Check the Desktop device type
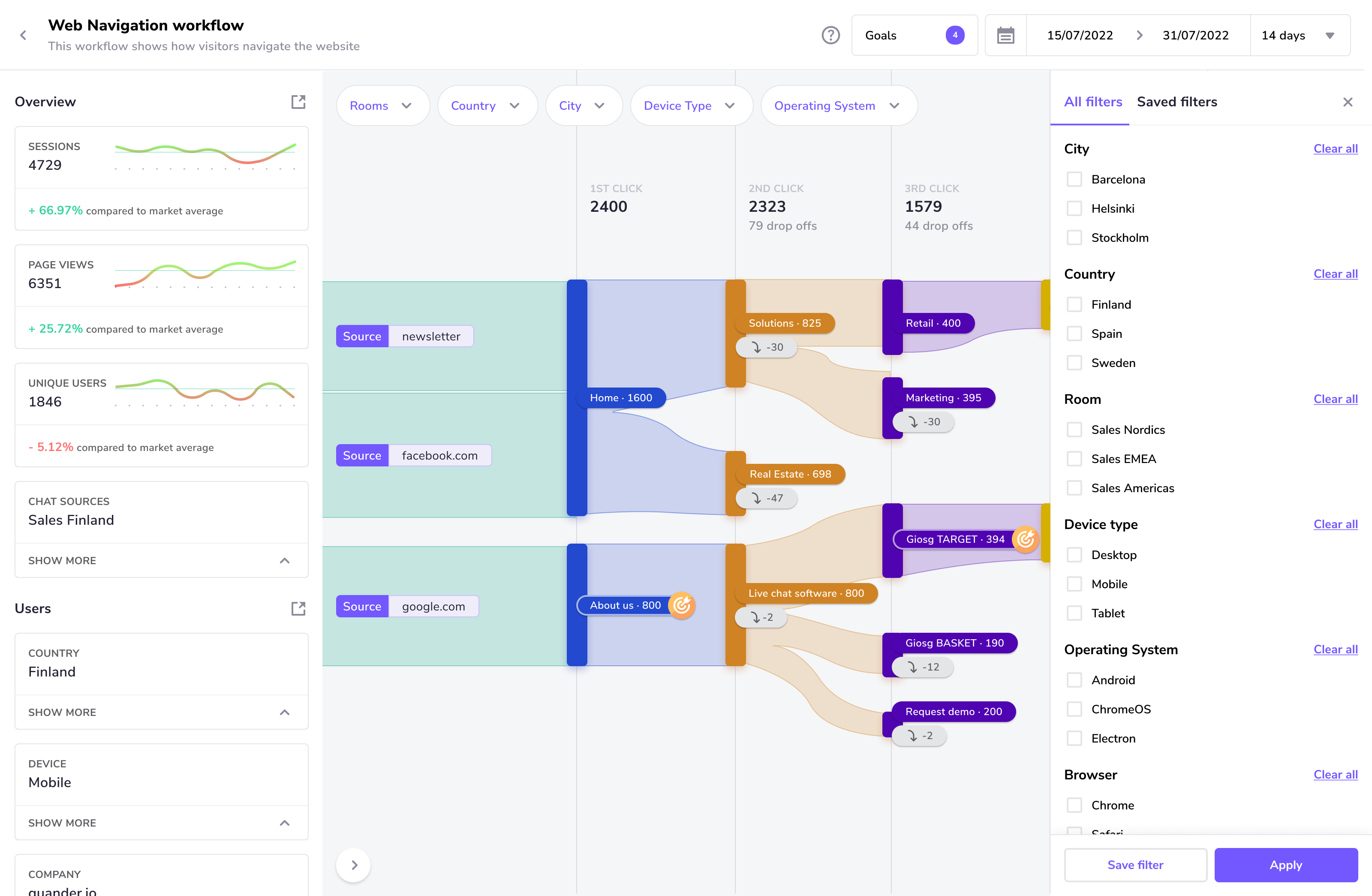Image resolution: width=1372 pixels, height=896 pixels. [x=1074, y=555]
